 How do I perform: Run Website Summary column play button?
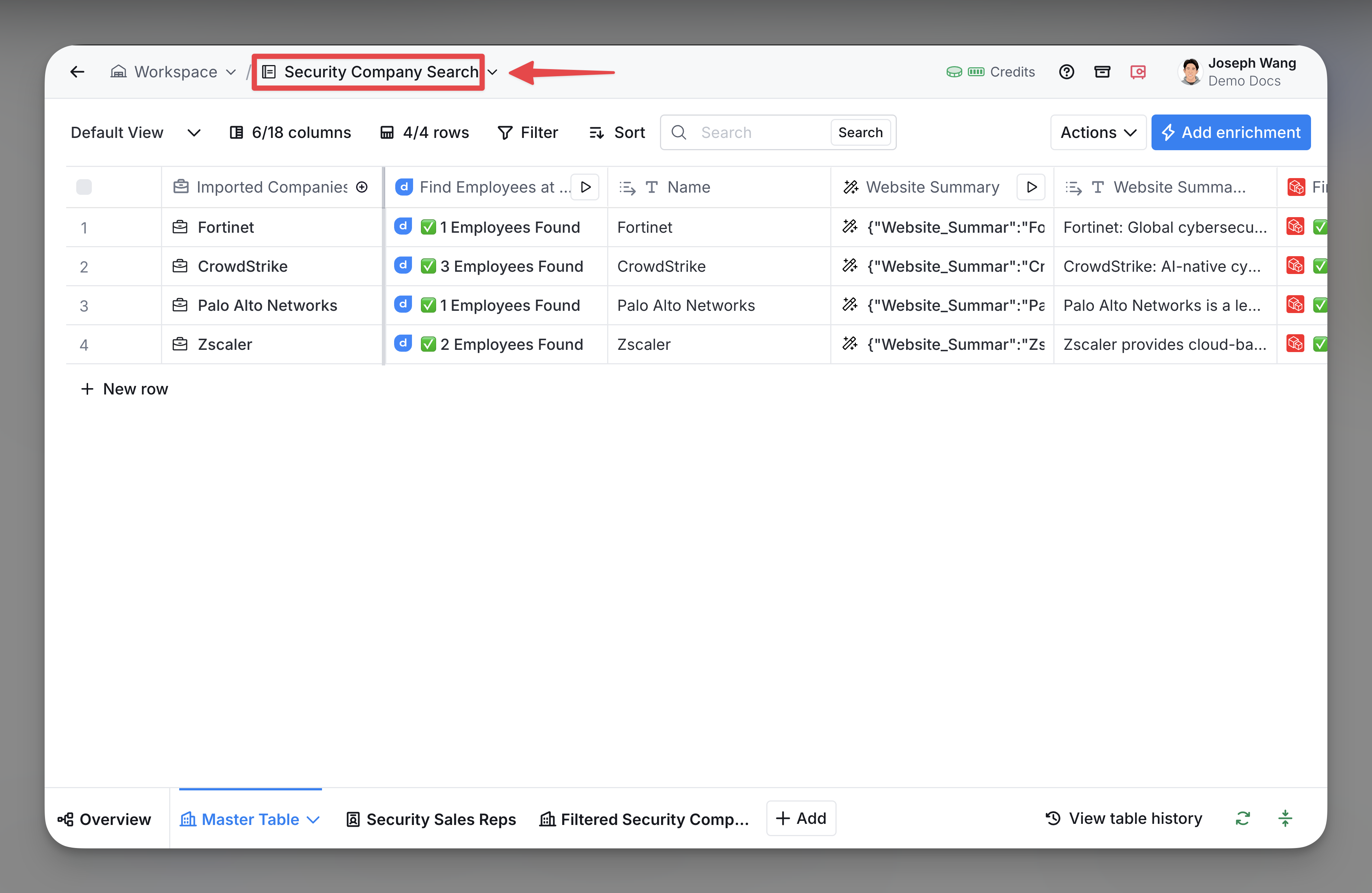[1032, 187]
